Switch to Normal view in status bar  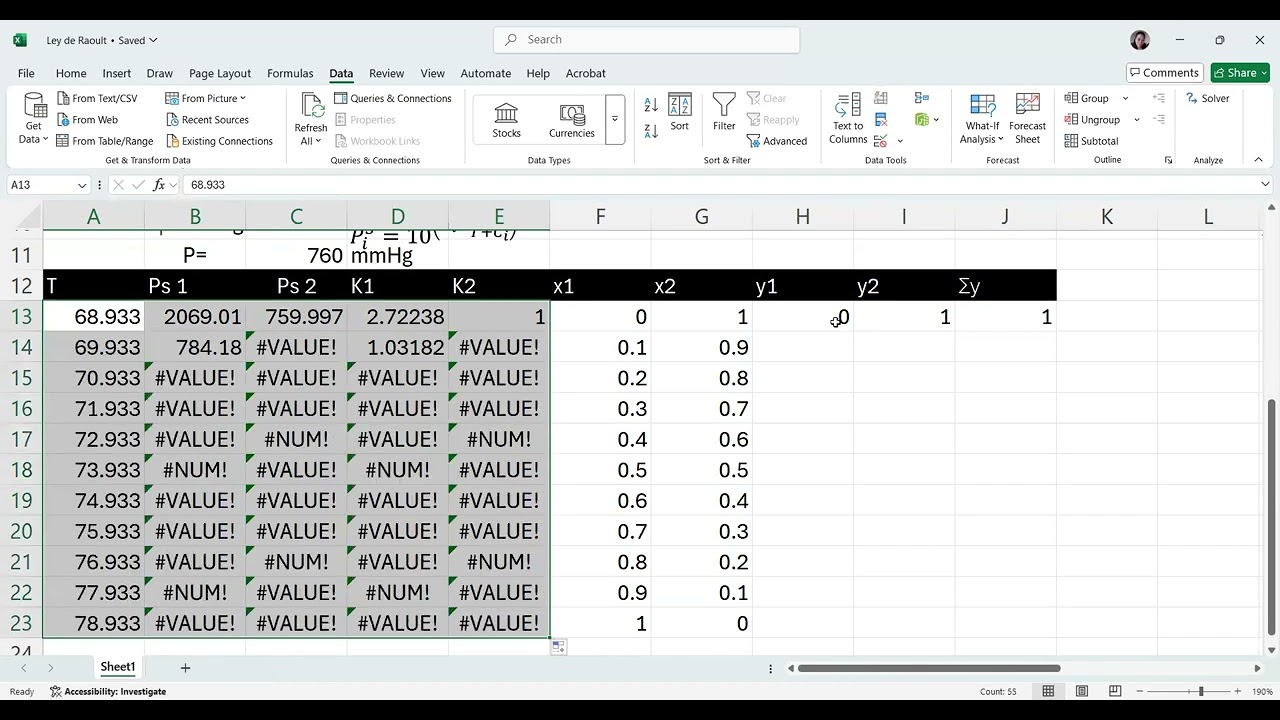pos(1048,691)
